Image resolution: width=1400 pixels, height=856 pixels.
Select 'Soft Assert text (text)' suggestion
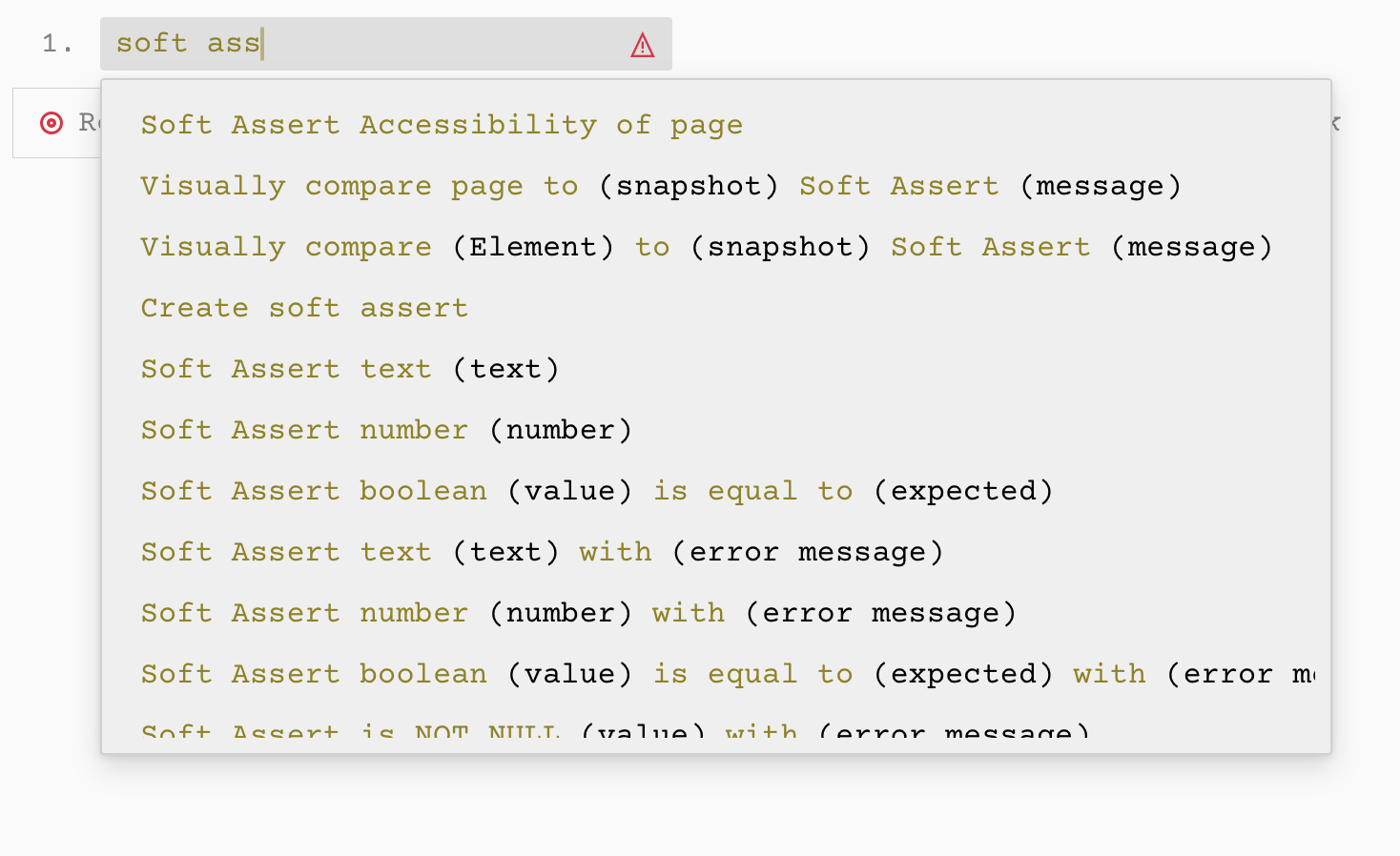coord(349,369)
